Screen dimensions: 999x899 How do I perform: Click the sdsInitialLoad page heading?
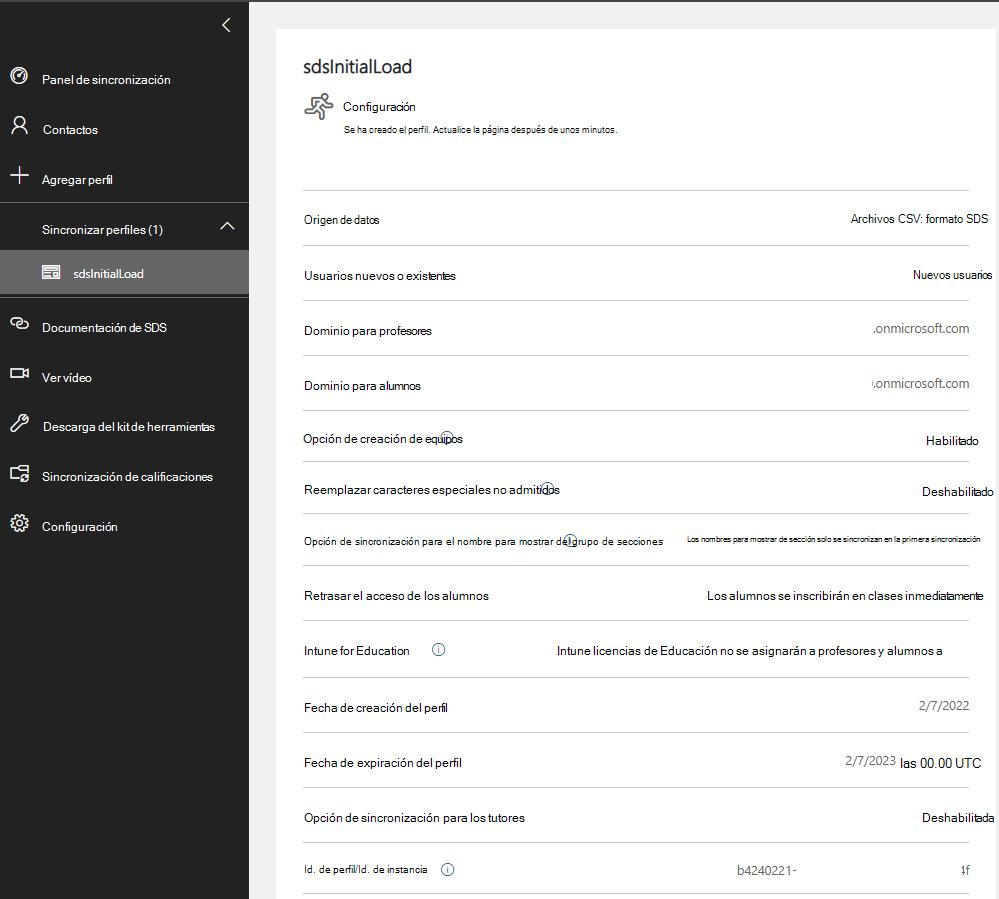(358, 67)
